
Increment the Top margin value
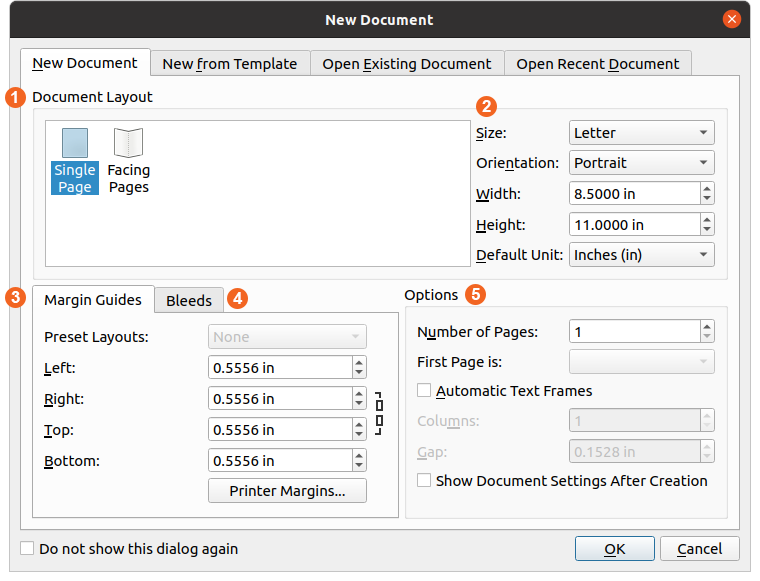click(x=359, y=424)
